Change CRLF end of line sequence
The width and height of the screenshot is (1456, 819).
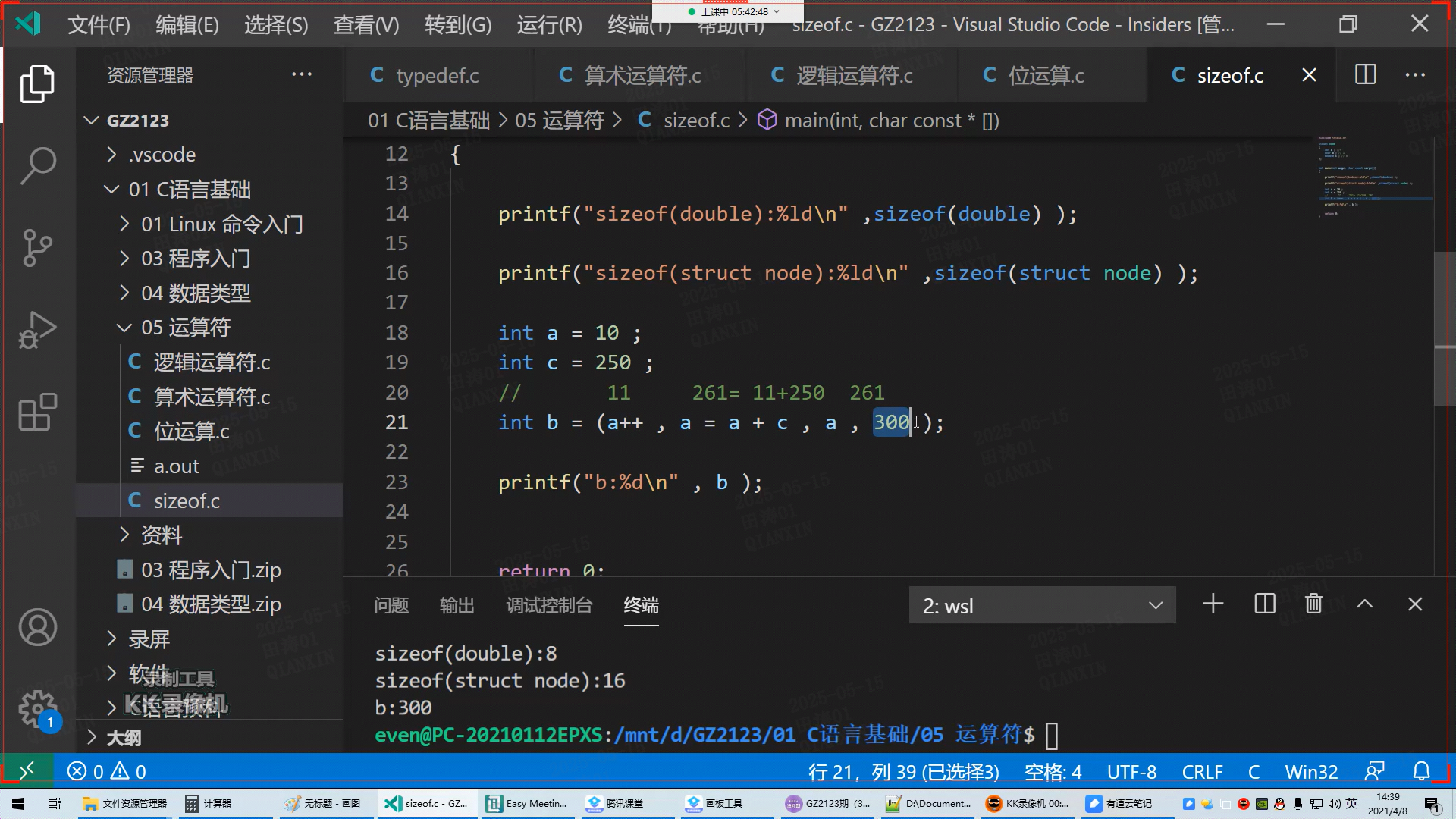tap(1202, 771)
